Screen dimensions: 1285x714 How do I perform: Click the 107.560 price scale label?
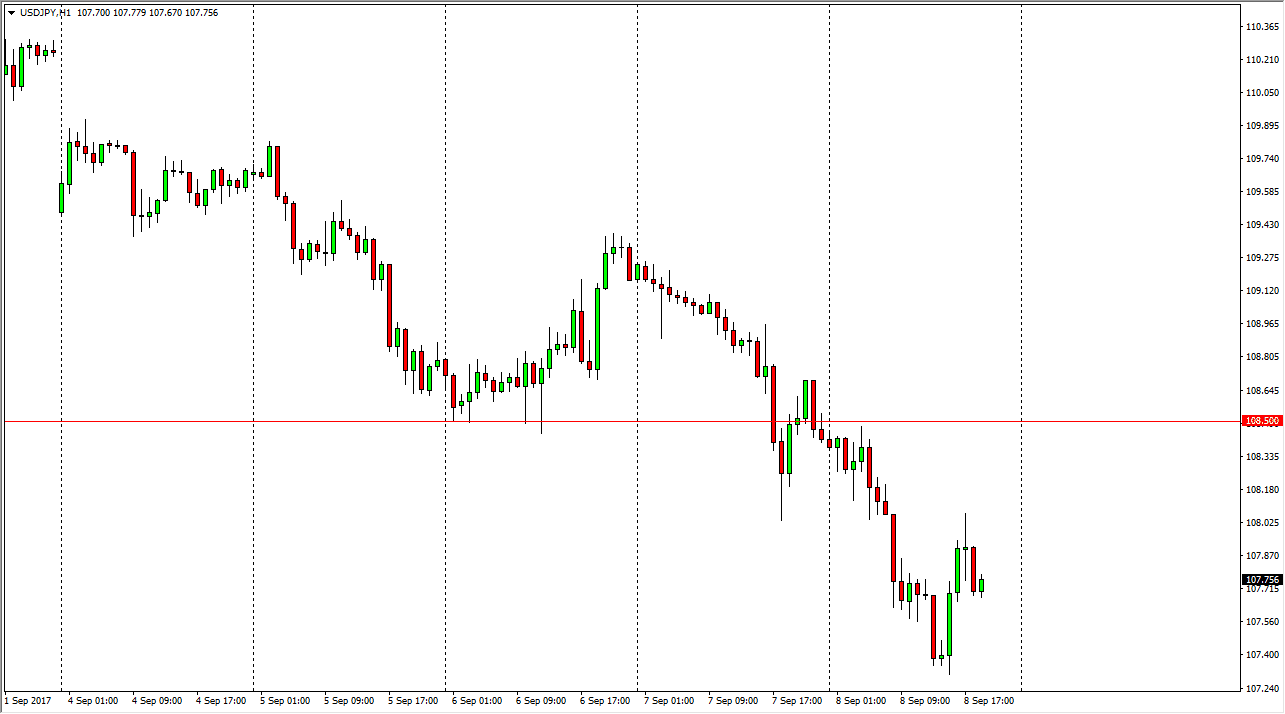click(x=1261, y=622)
